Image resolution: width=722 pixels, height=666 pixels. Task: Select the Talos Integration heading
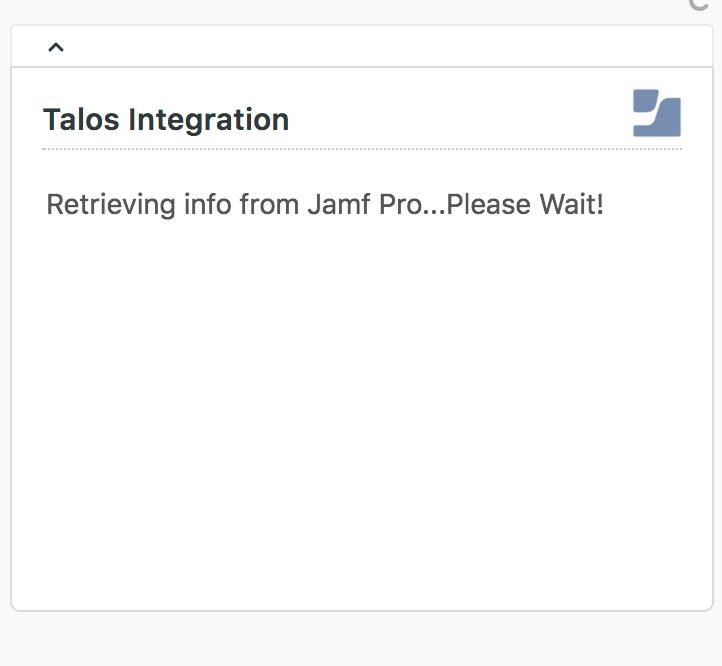point(166,120)
